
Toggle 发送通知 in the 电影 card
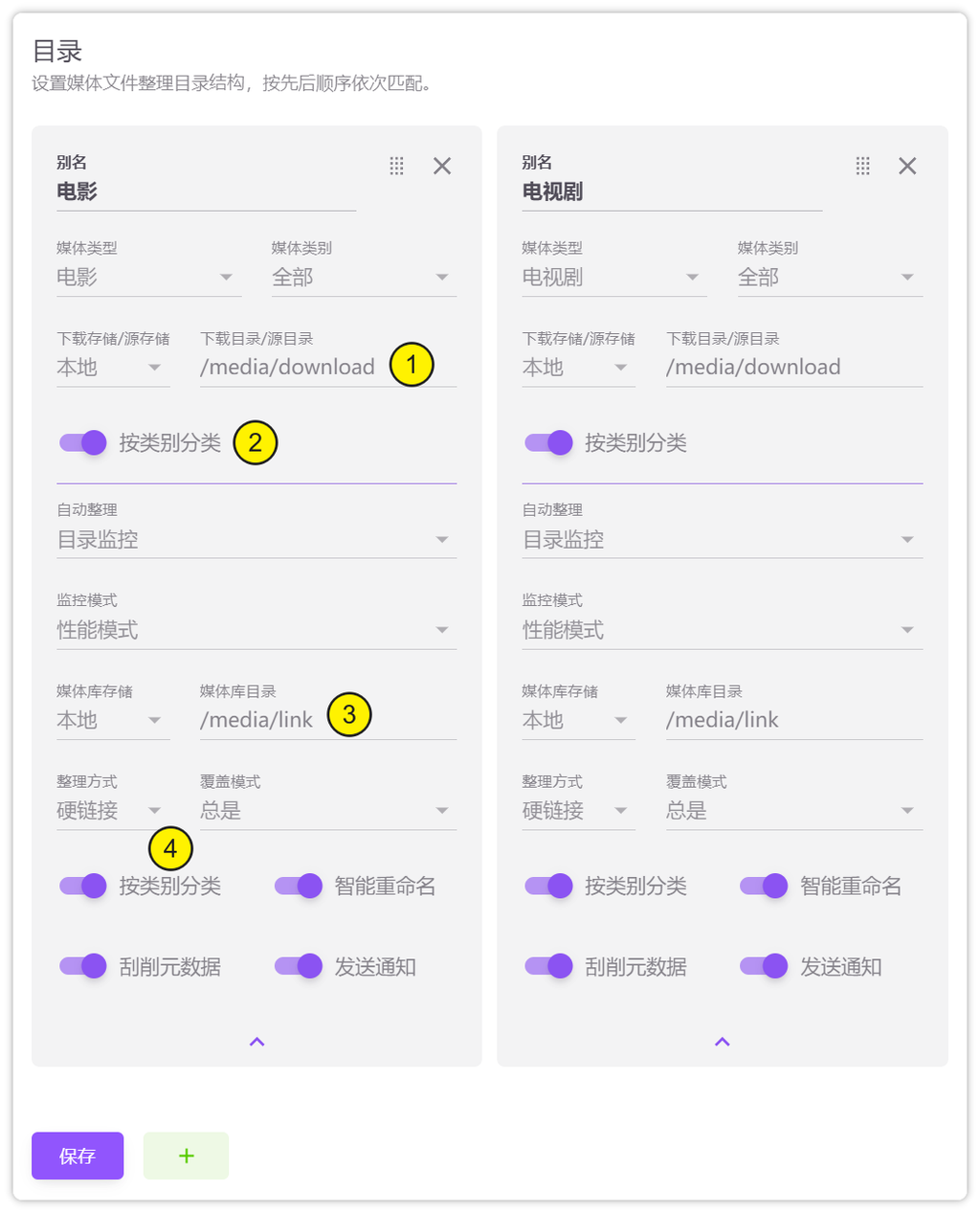coord(299,967)
